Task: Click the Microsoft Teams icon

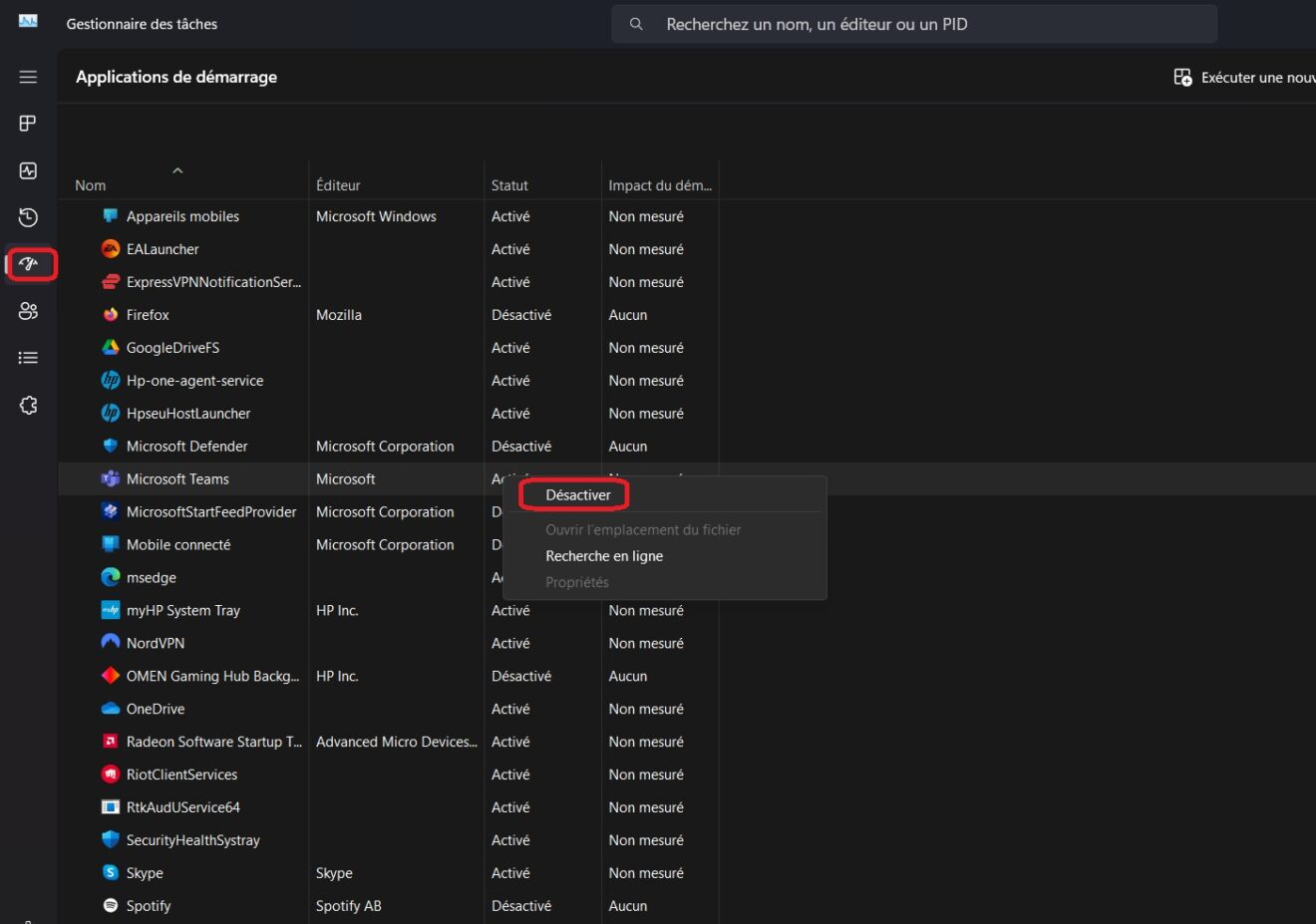Action: point(111,479)
